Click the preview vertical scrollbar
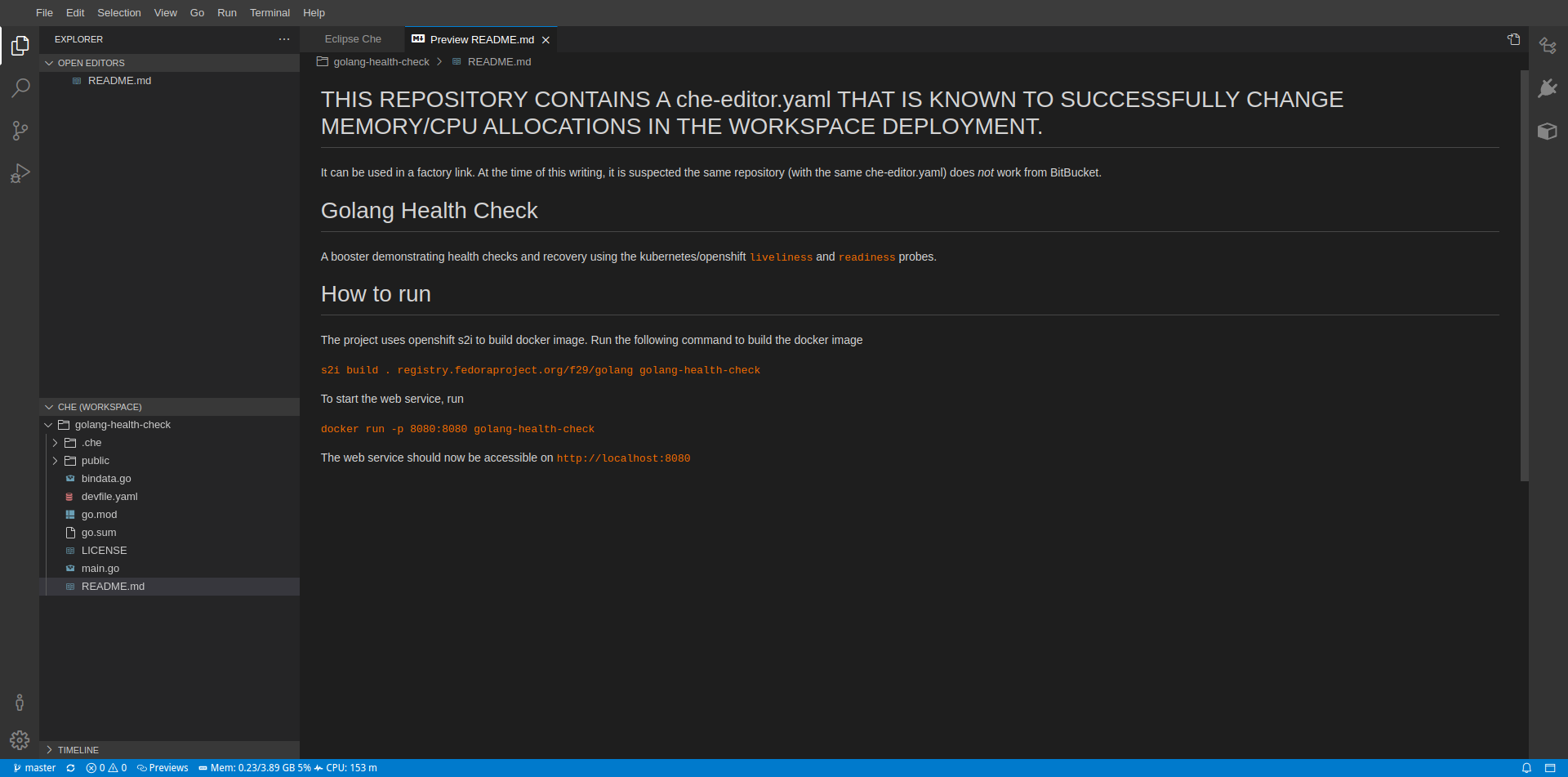This screenshot has width=1568, height=777. coord(1524,275)
